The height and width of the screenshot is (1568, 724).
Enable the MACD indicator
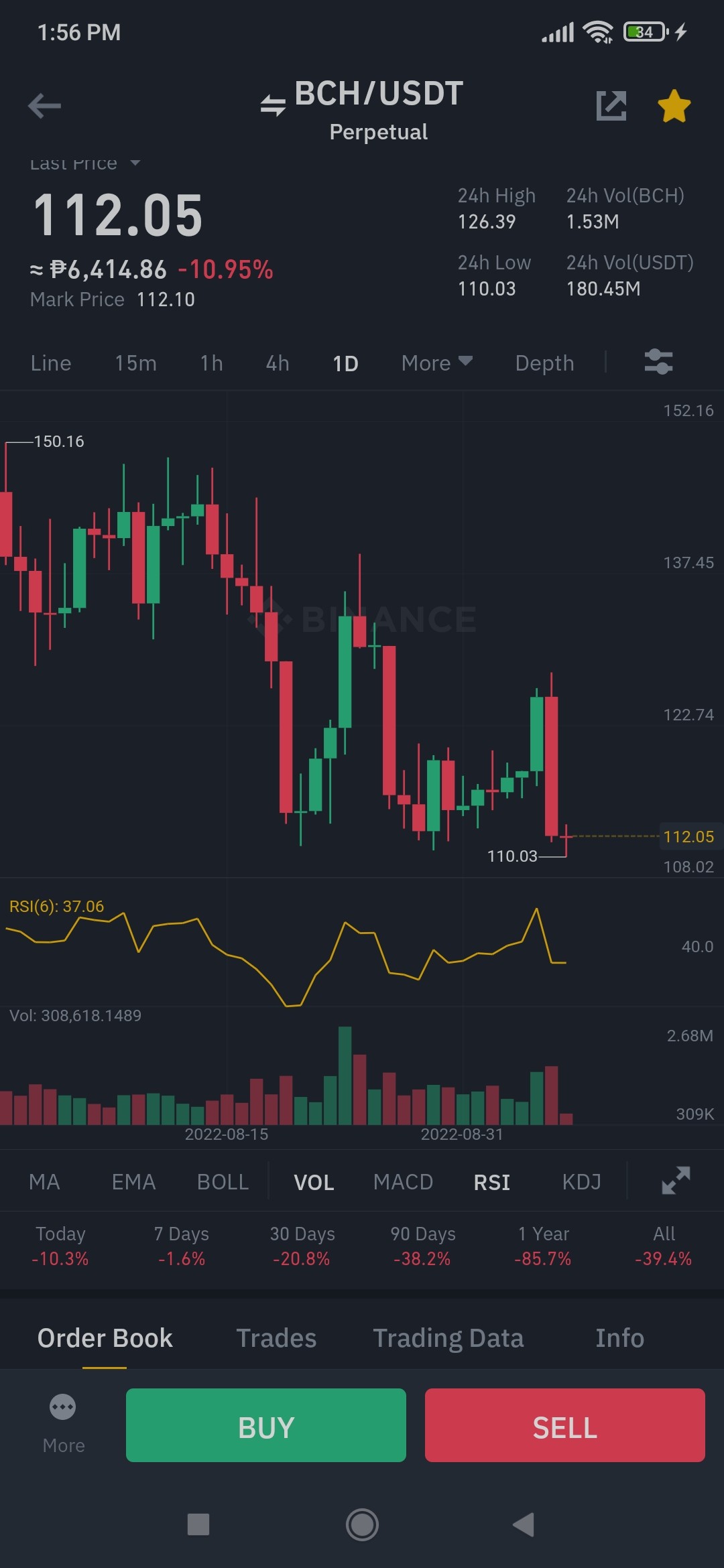[x=403, y=1182]
